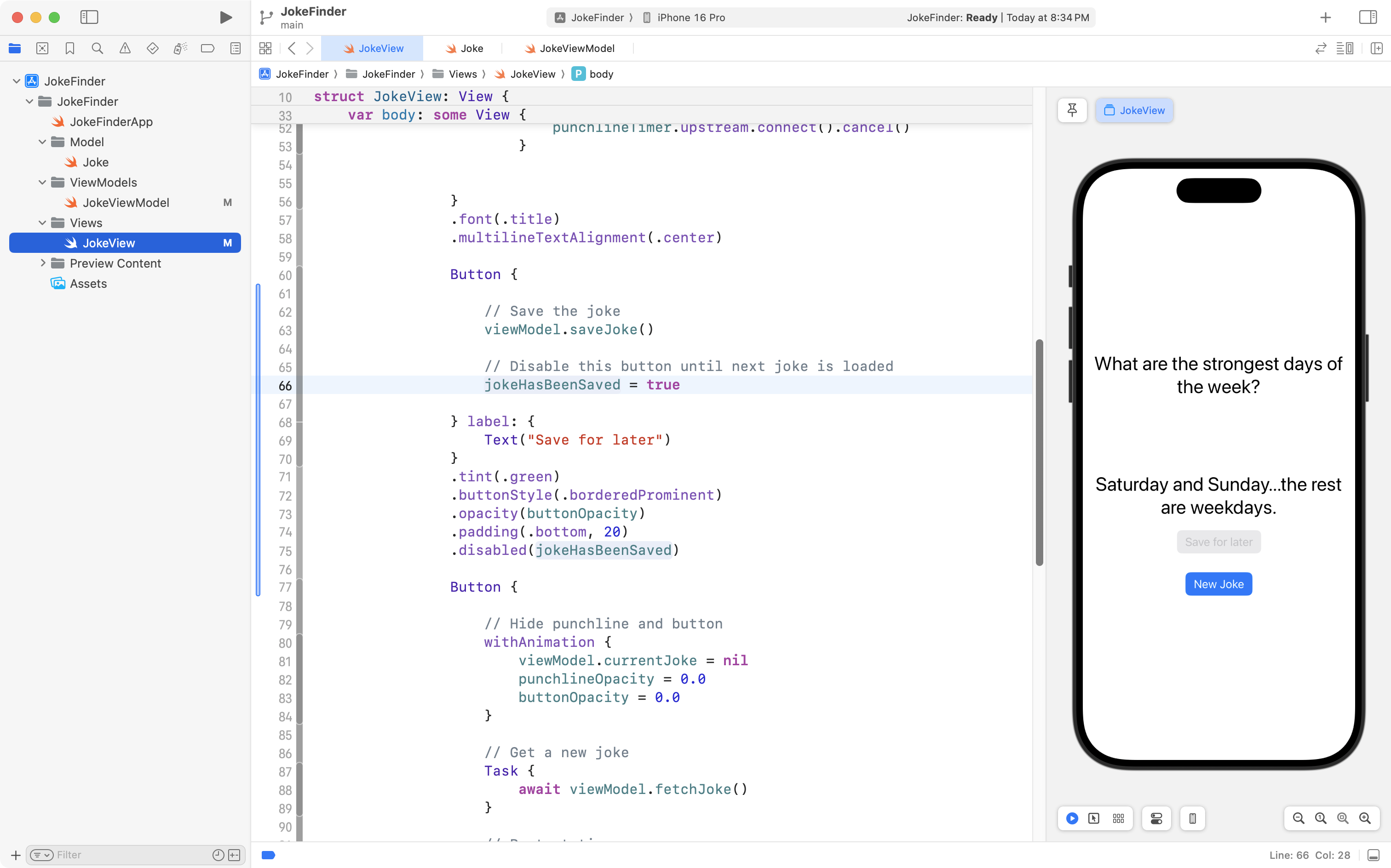Image resolution: width=1391 pixels, height=868 pixels.
Task: Open the Issue navigator warning icon
Action: pyautogui.click(x=125, y=48)
